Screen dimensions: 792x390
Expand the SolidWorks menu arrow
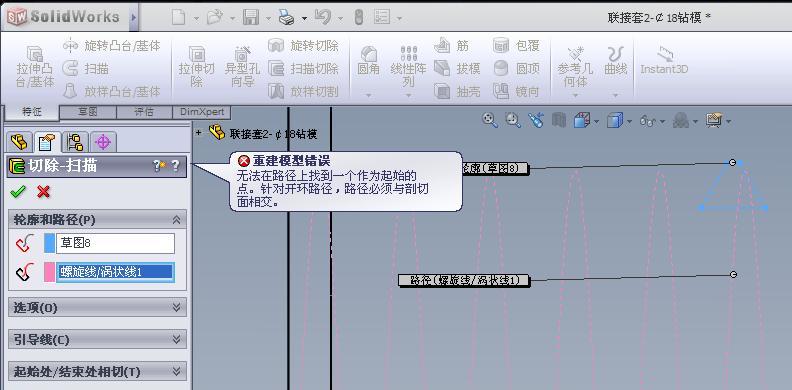[133, 17]
